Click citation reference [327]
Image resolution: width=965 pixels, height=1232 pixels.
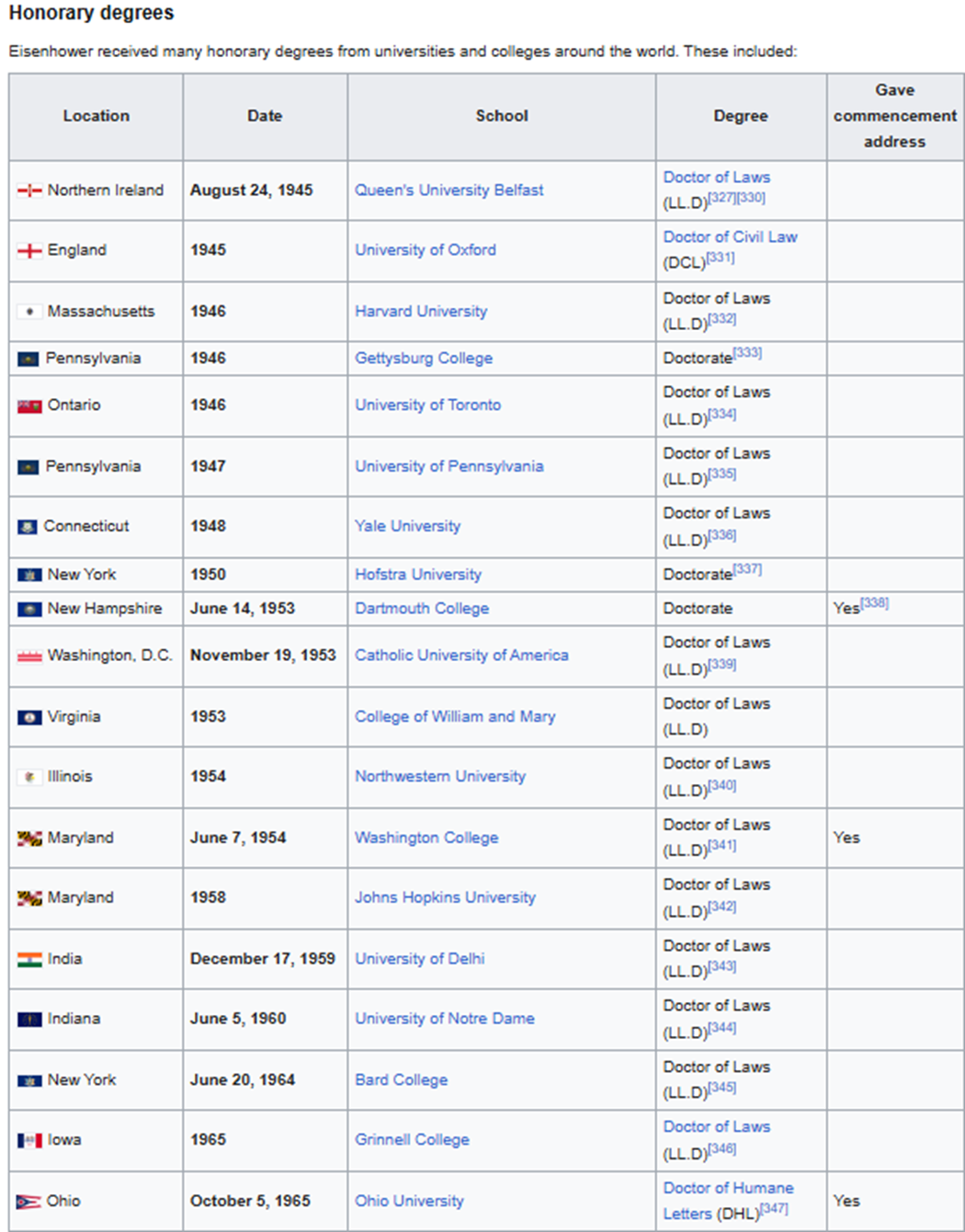(x=721, y=199)
